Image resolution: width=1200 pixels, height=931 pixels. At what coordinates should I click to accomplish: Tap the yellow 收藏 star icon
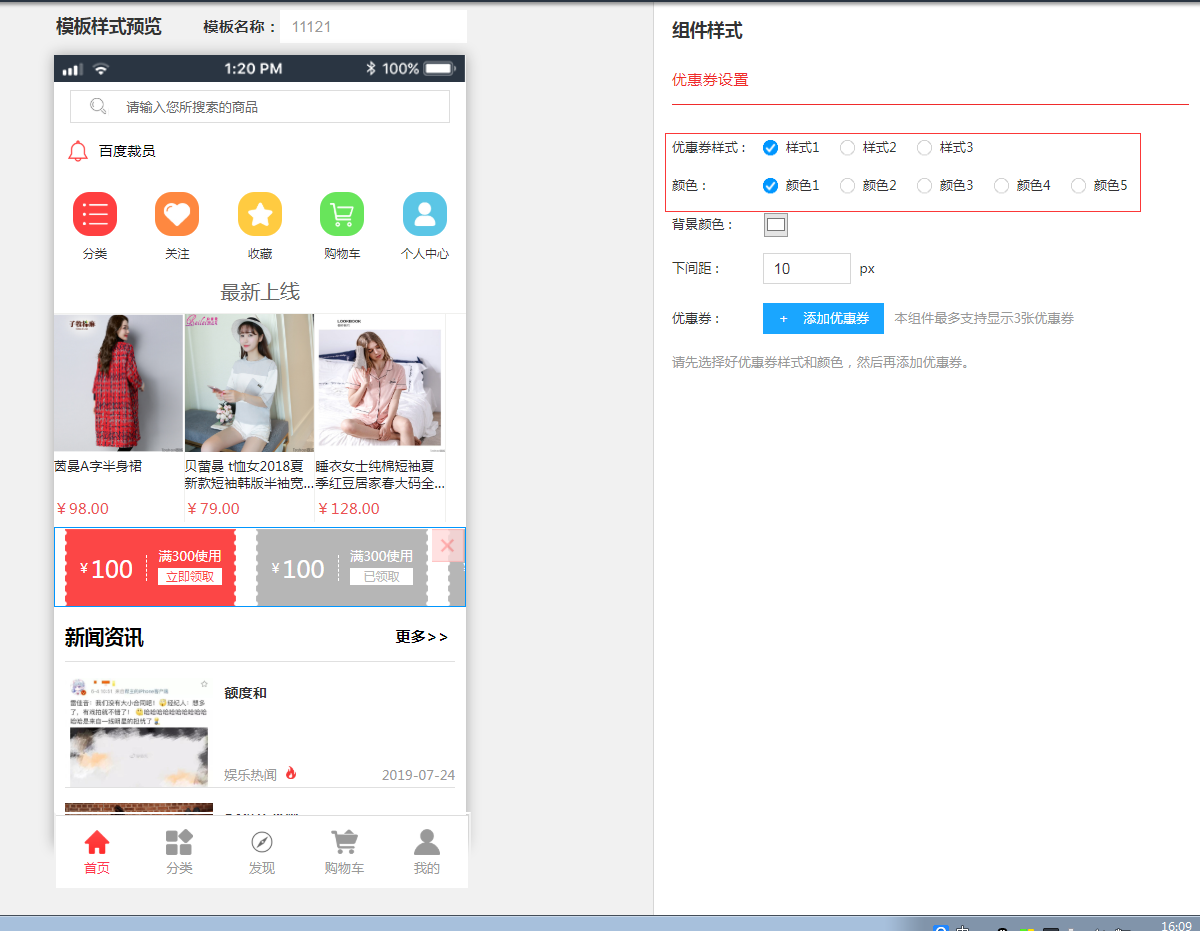[x=260, y=214]
